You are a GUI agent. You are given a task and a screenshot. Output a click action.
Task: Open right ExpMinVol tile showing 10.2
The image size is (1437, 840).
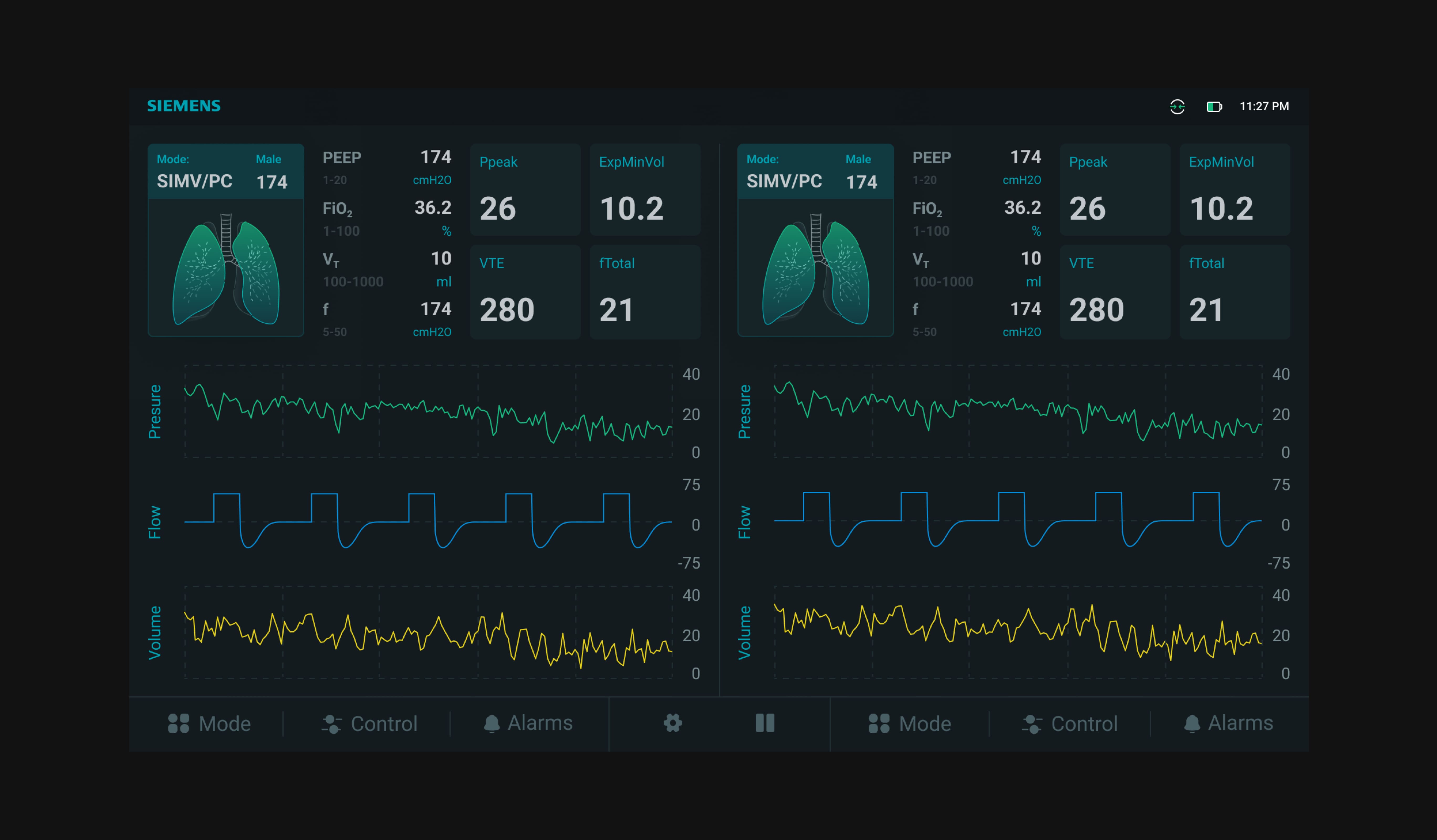tap(1235, 190)
